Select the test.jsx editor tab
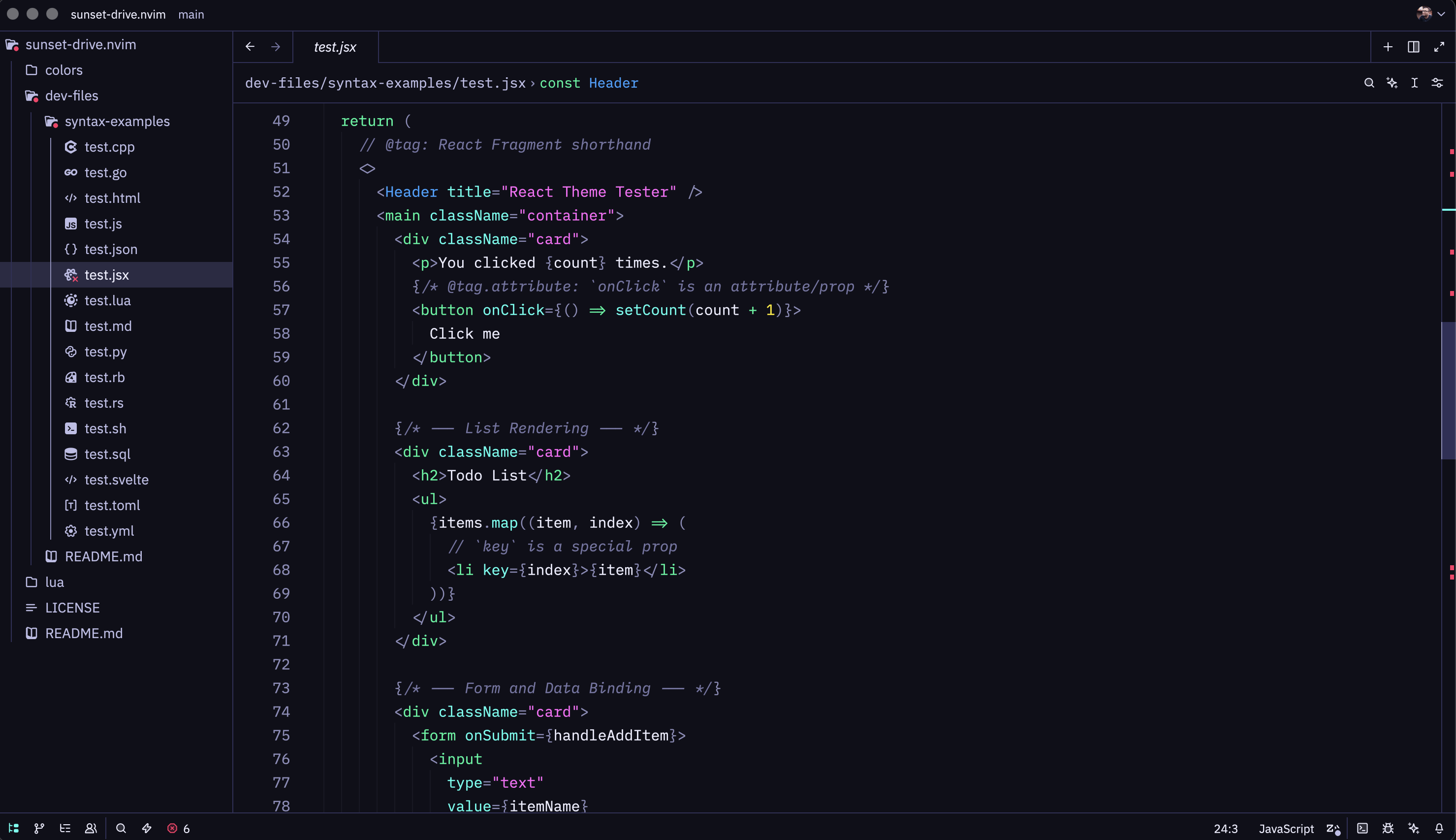The image size is (1456, 840). (x=335, y=47)
